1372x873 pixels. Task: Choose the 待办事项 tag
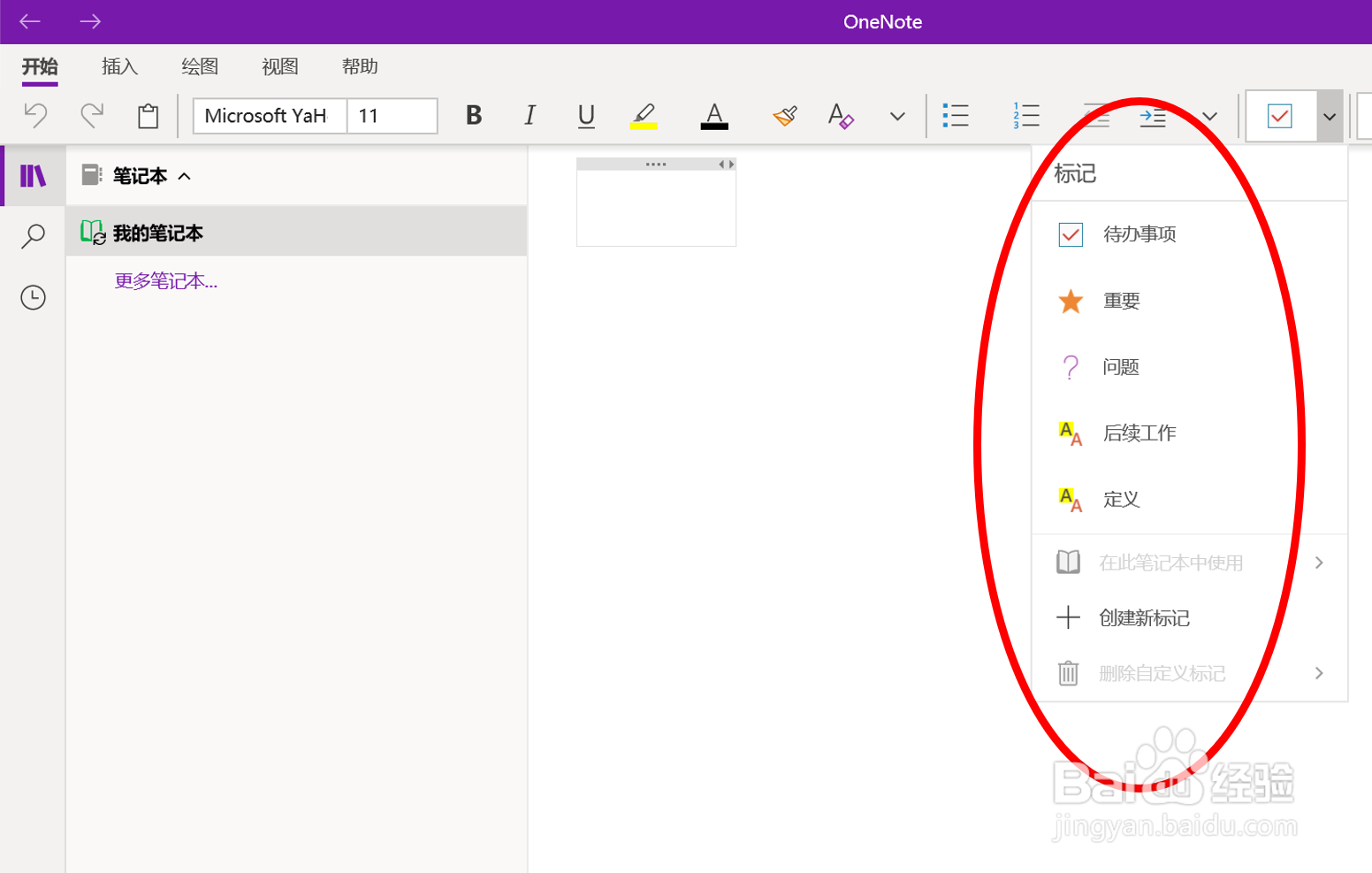point(1189,234)
